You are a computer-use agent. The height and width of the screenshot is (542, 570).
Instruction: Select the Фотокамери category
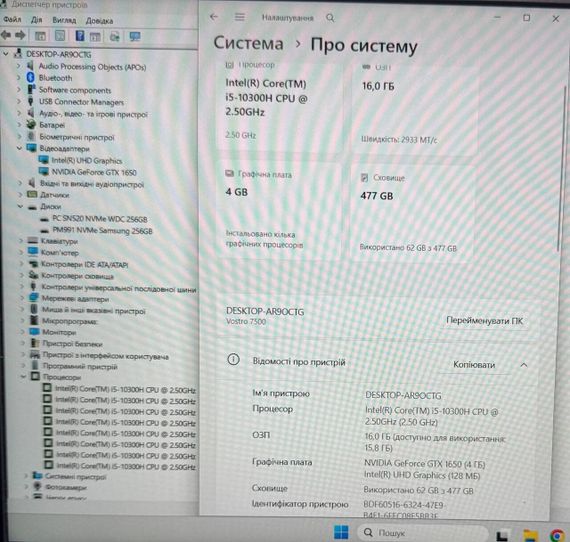[65, 487]
